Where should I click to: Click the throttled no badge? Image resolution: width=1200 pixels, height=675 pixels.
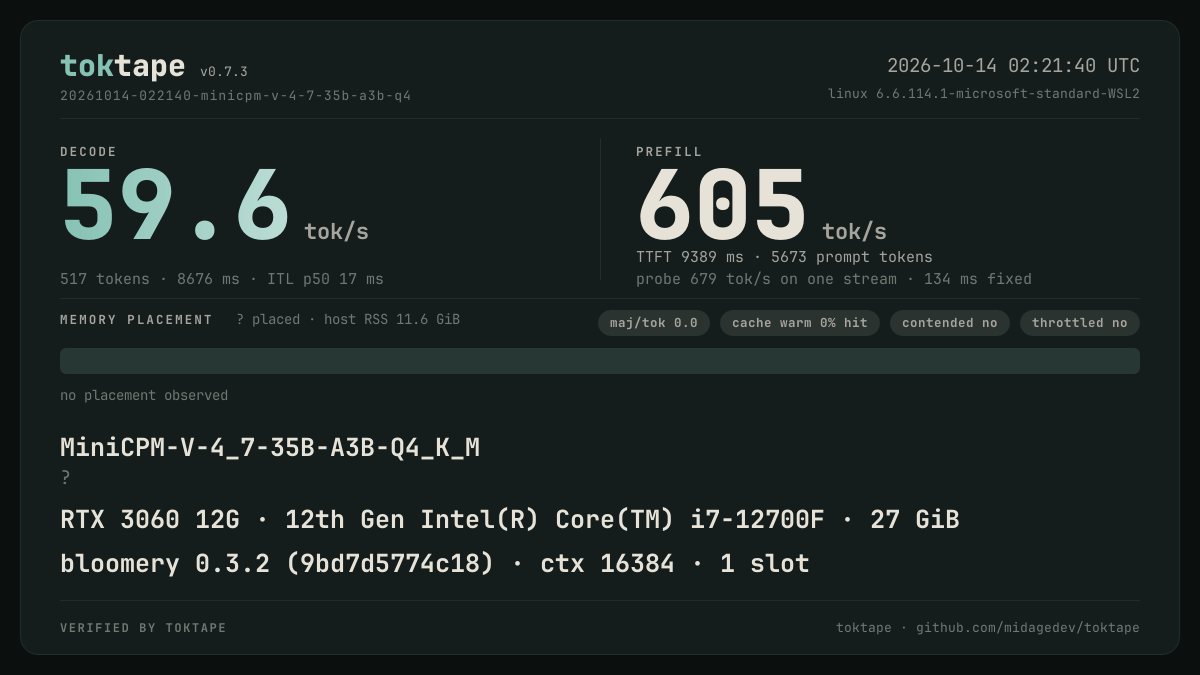click(x=1080, y=323)
